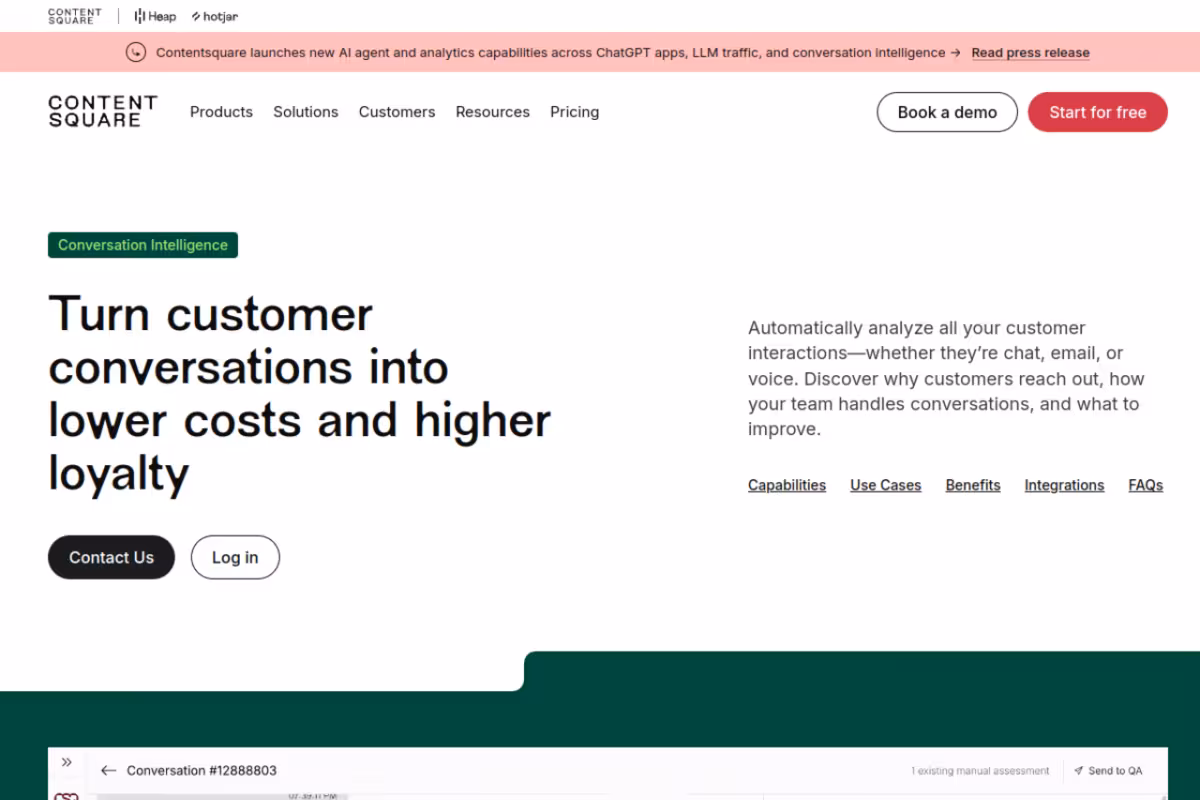Click the Contentsquare logo in header

[103, 111]
